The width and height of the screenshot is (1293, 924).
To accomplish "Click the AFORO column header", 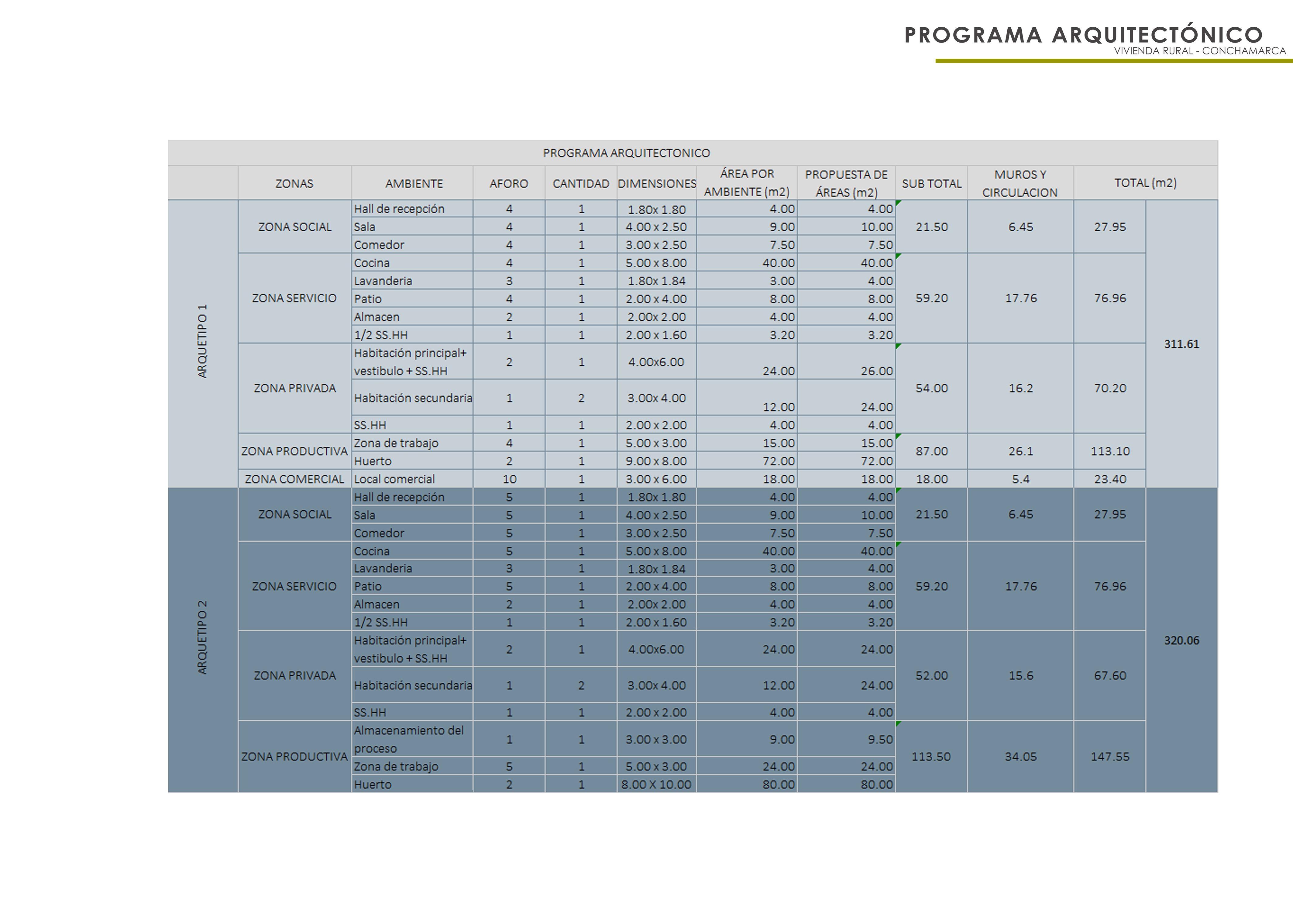I will coord(509,184).
